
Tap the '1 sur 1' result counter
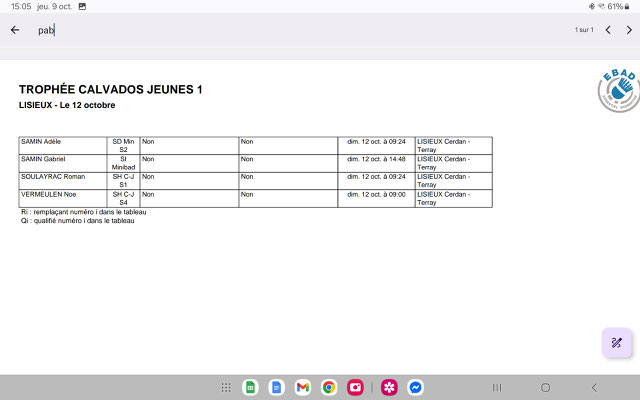[x=584, y=30]
